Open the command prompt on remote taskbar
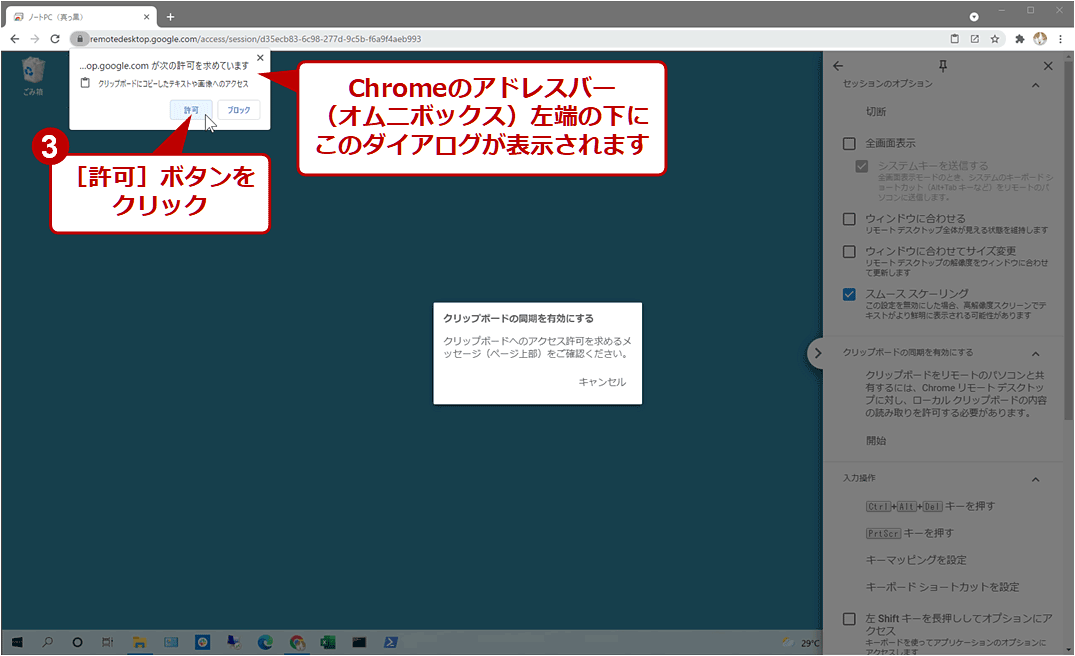1075x656 pixels. point(359,642)
